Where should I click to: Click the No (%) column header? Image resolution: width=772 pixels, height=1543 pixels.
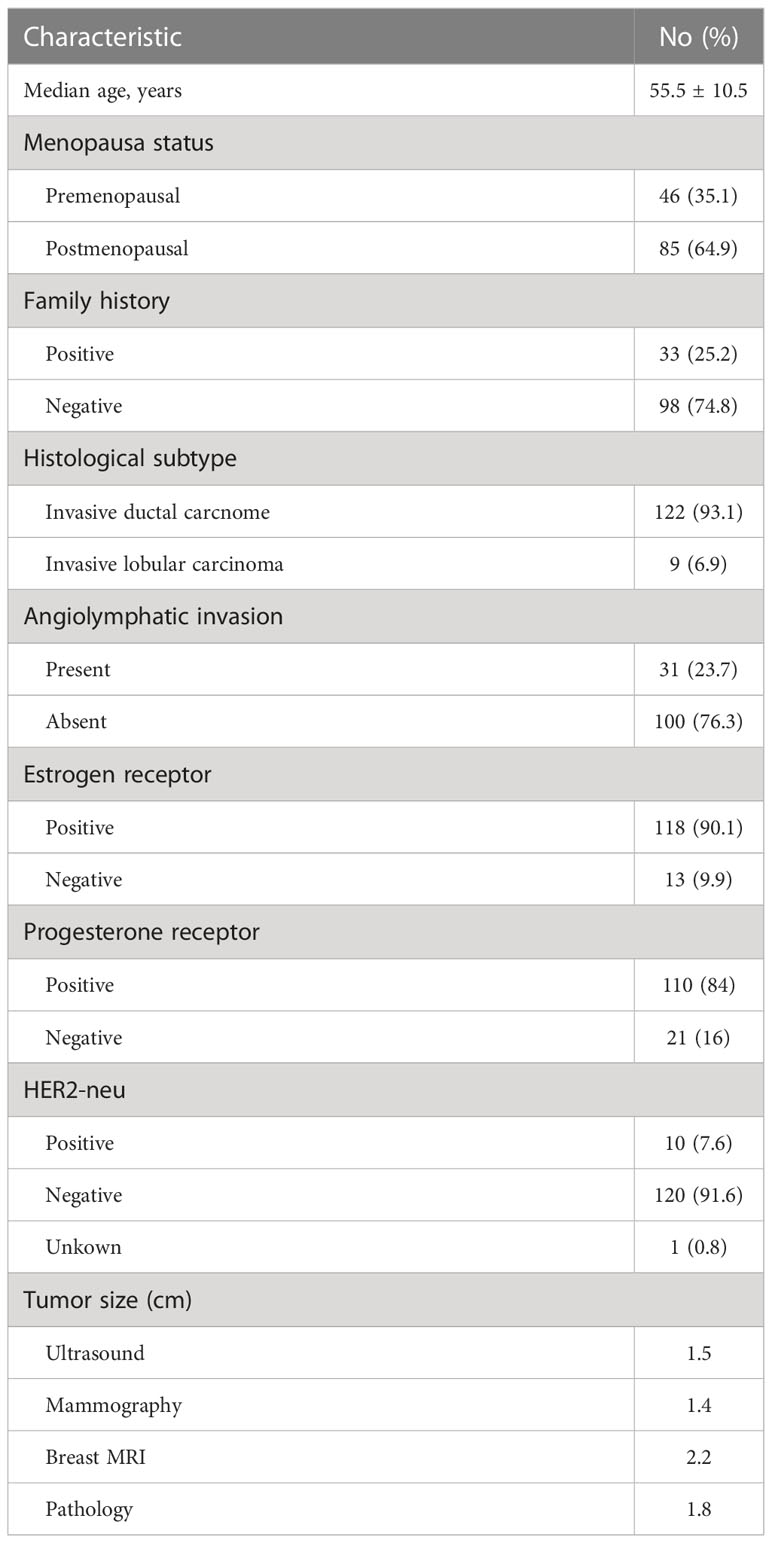pyautogui.click(x=698, y=38)
